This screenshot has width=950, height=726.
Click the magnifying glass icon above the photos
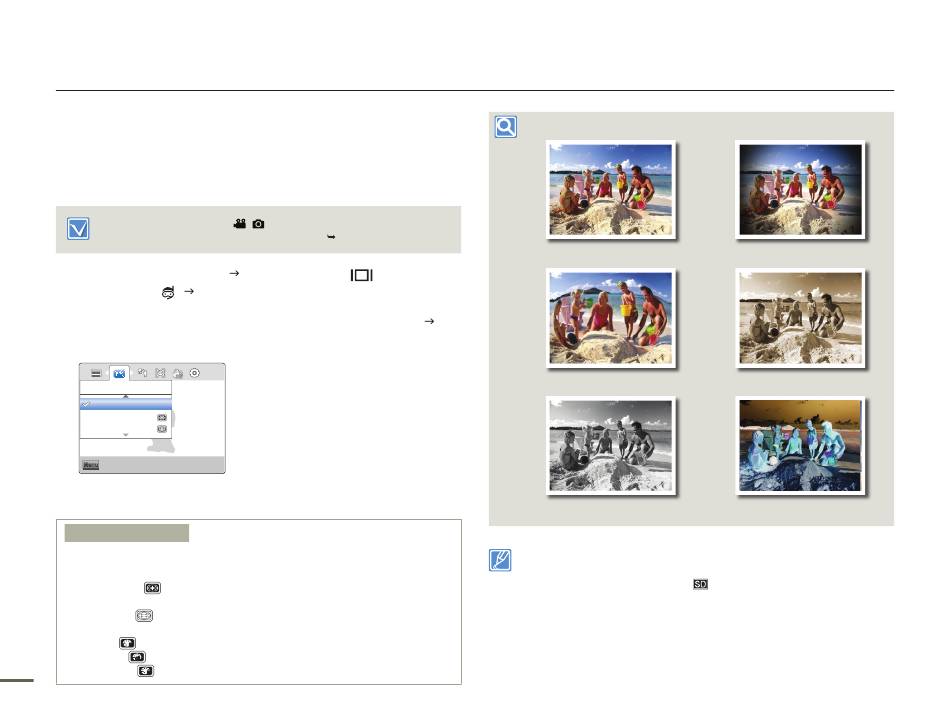pos(505,127)
